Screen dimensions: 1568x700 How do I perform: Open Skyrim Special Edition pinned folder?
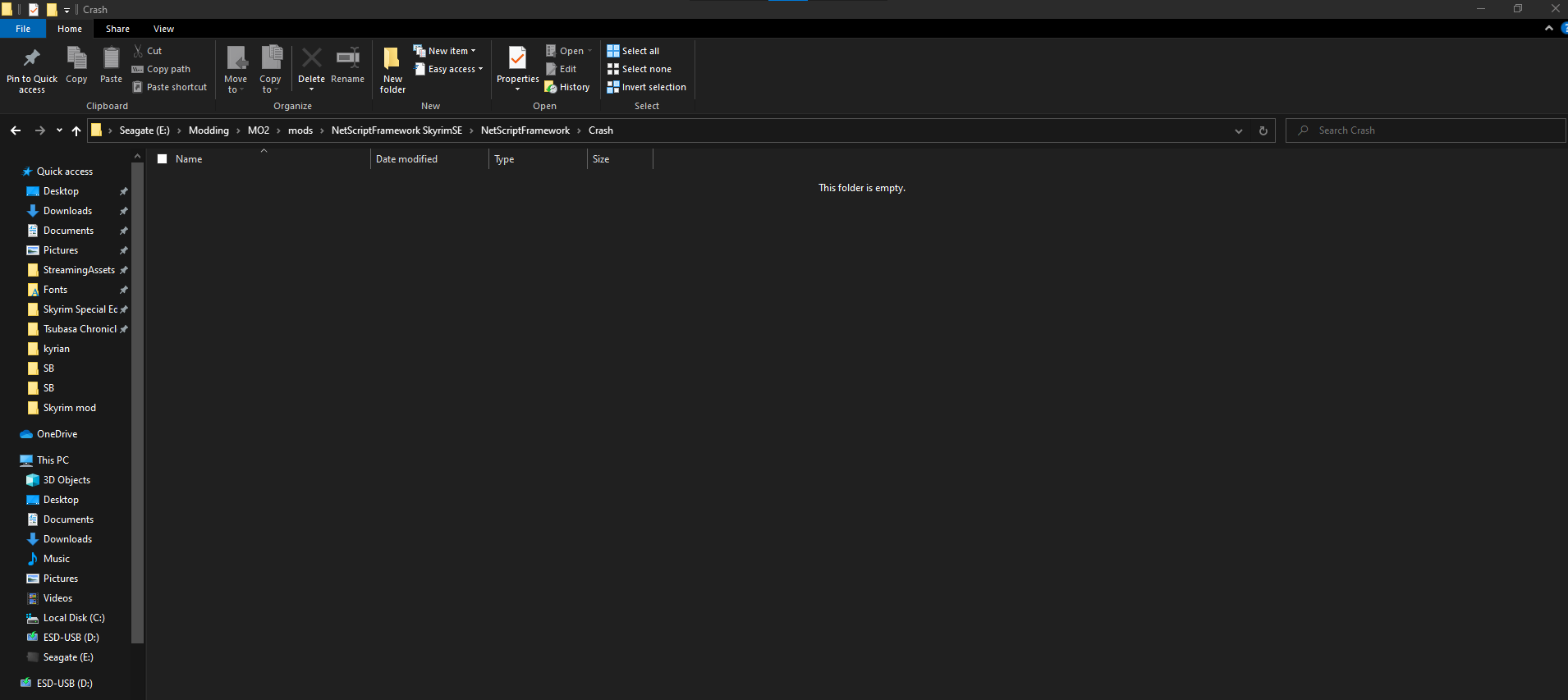click(x=80, y=309)
